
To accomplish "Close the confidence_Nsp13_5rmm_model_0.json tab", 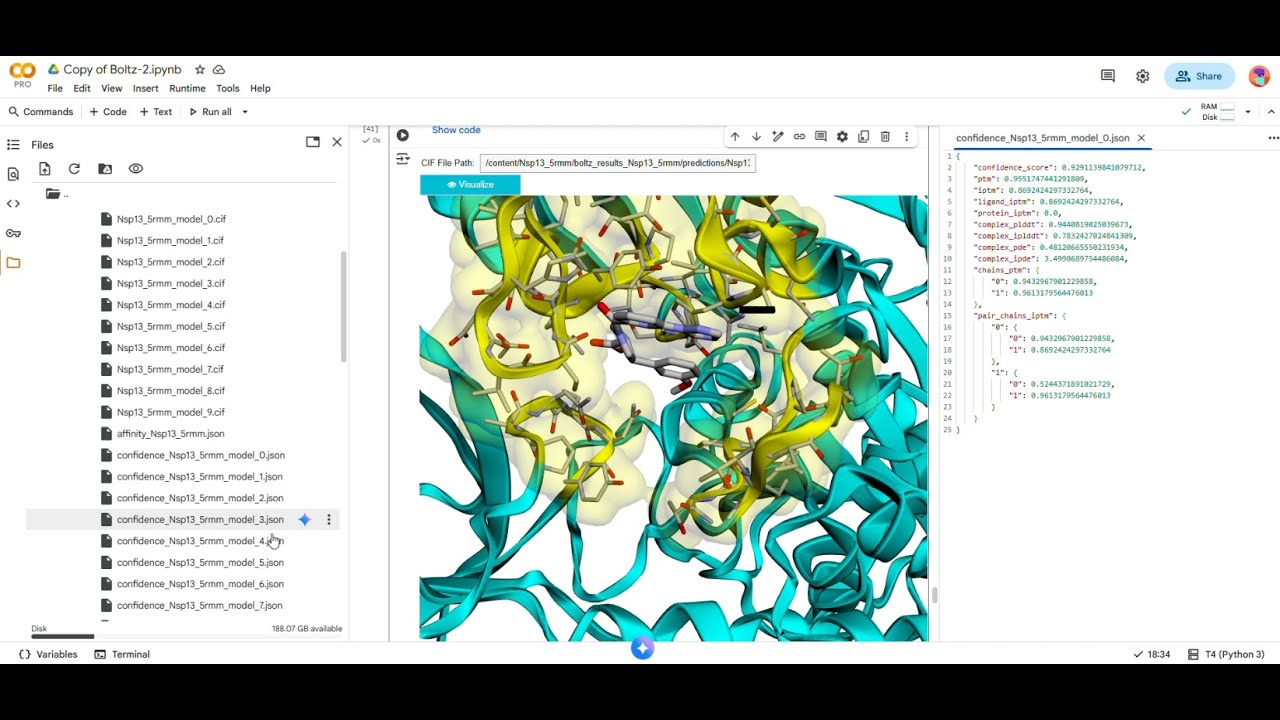I will [x=1141, y=138].
